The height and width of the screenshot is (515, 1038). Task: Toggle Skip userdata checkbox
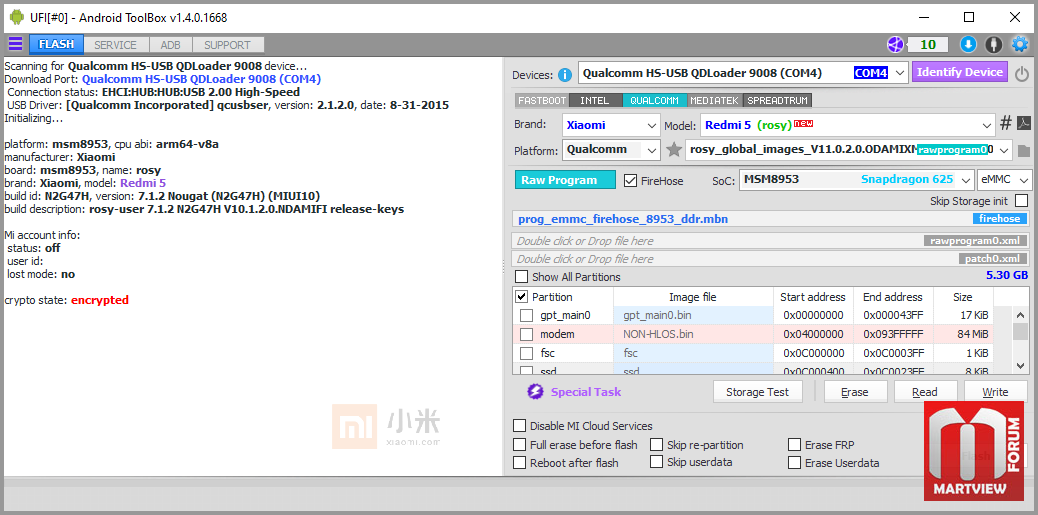[656, 462]
